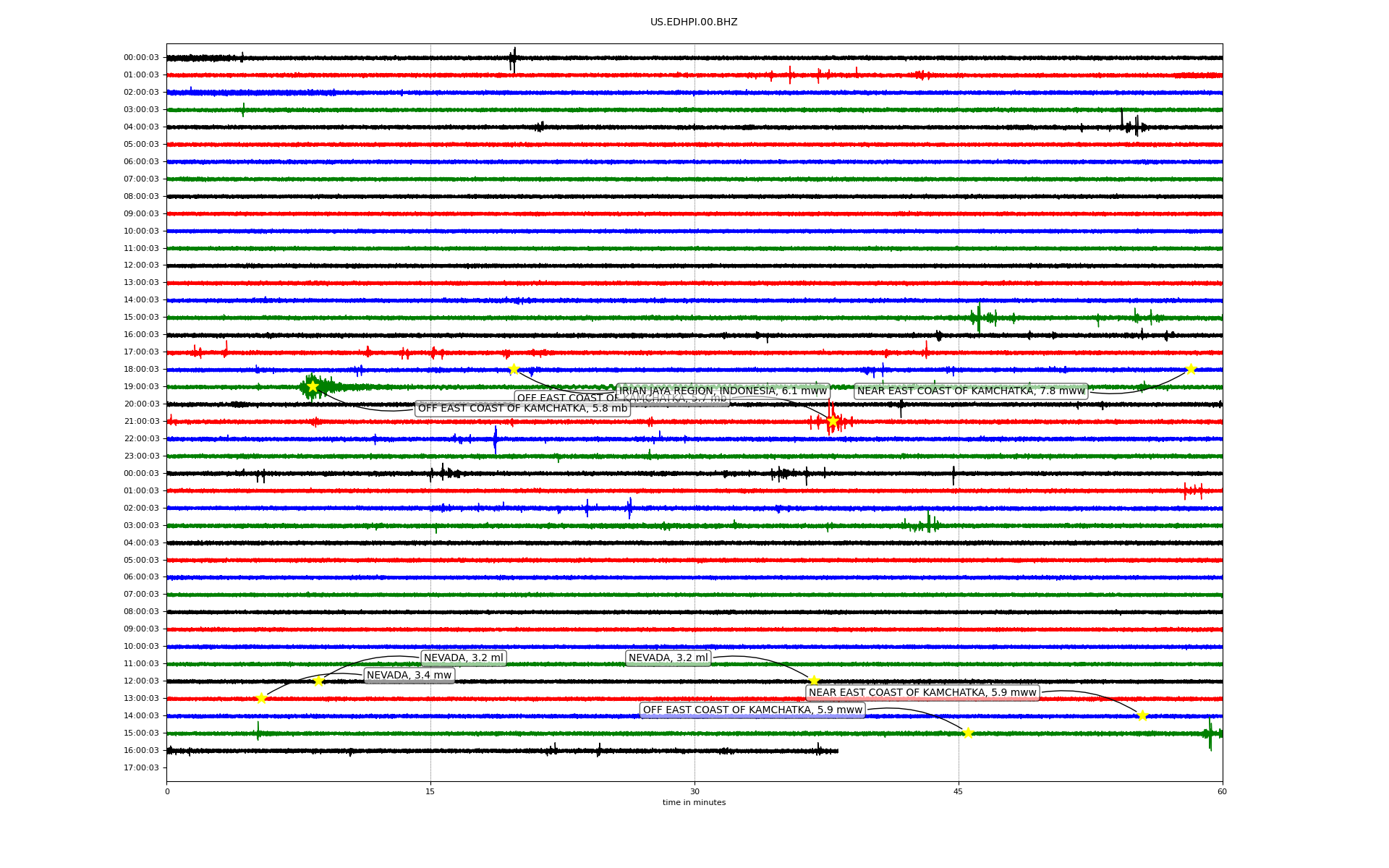1389x868 pixels.
Task: Click the star marker for Kamchatka 7.8 mww event
Action: (1191, 370)
